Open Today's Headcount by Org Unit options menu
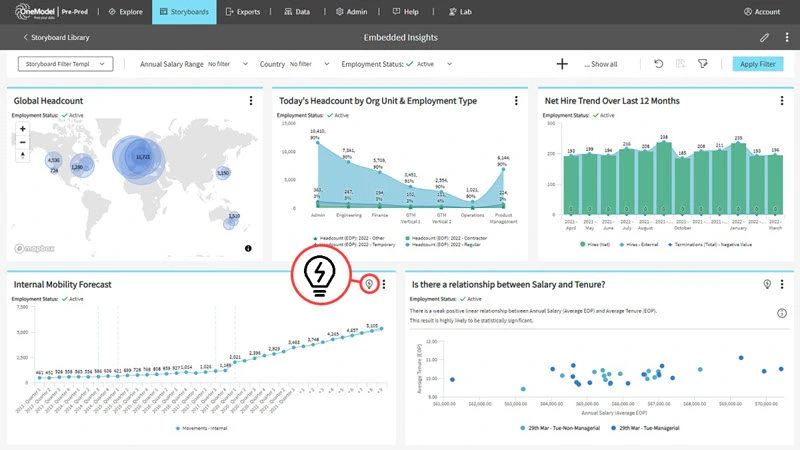This screenshot has height=450, width=800. point(516,101)
